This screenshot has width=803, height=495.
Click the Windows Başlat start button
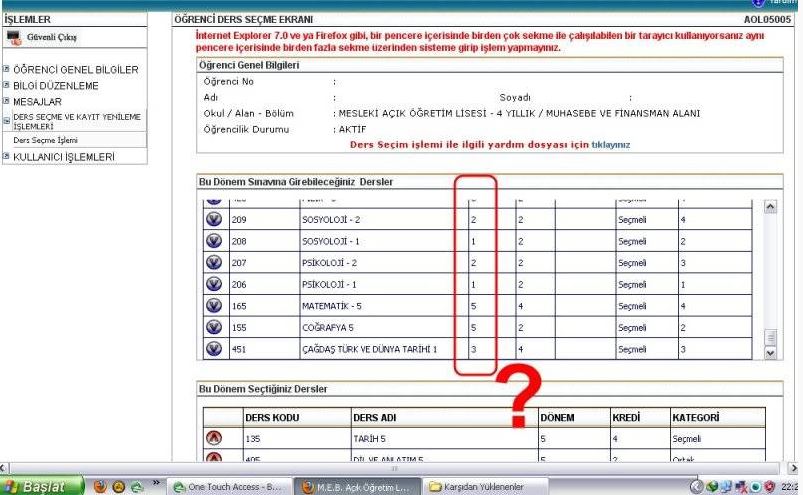tap(41, 486)
